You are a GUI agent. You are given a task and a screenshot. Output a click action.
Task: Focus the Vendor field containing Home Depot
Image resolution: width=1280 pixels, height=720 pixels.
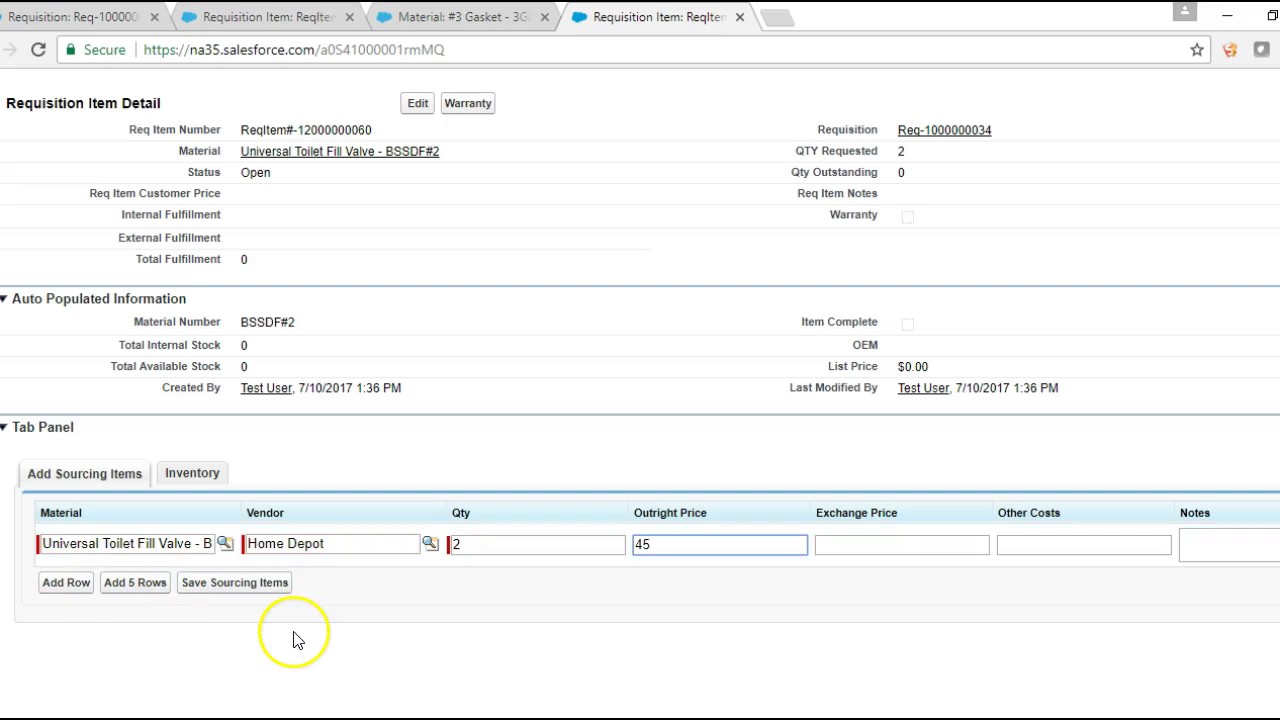[332, 544]
